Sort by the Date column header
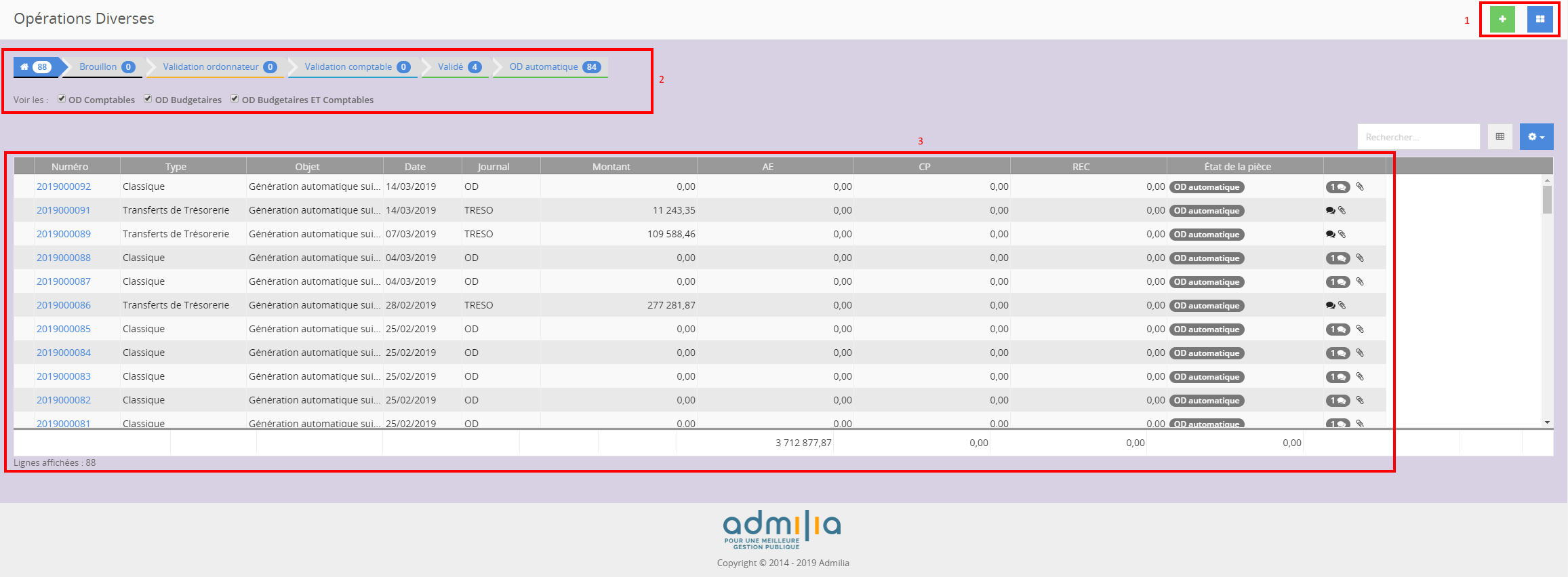 (x=415, y=166)
